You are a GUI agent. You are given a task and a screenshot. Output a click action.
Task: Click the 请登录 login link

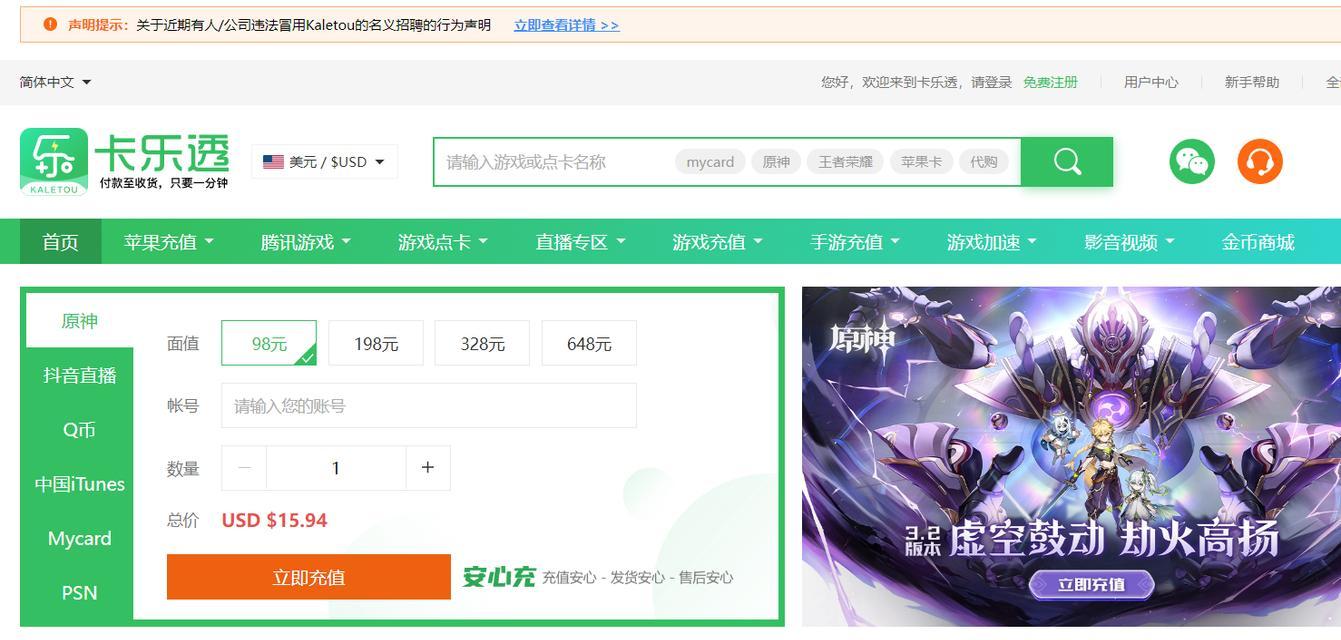coord(991,82)
